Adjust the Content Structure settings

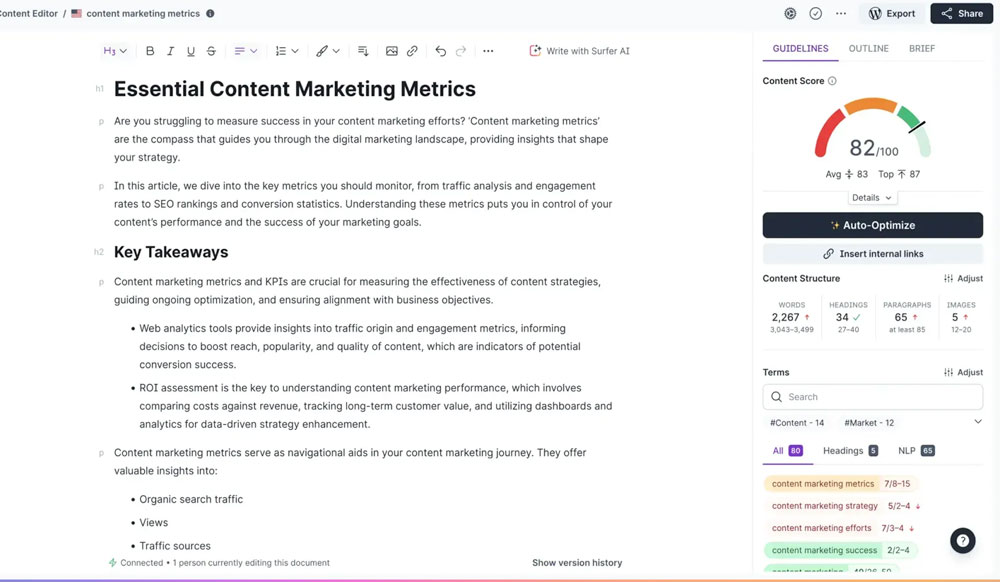click(963, 279)
